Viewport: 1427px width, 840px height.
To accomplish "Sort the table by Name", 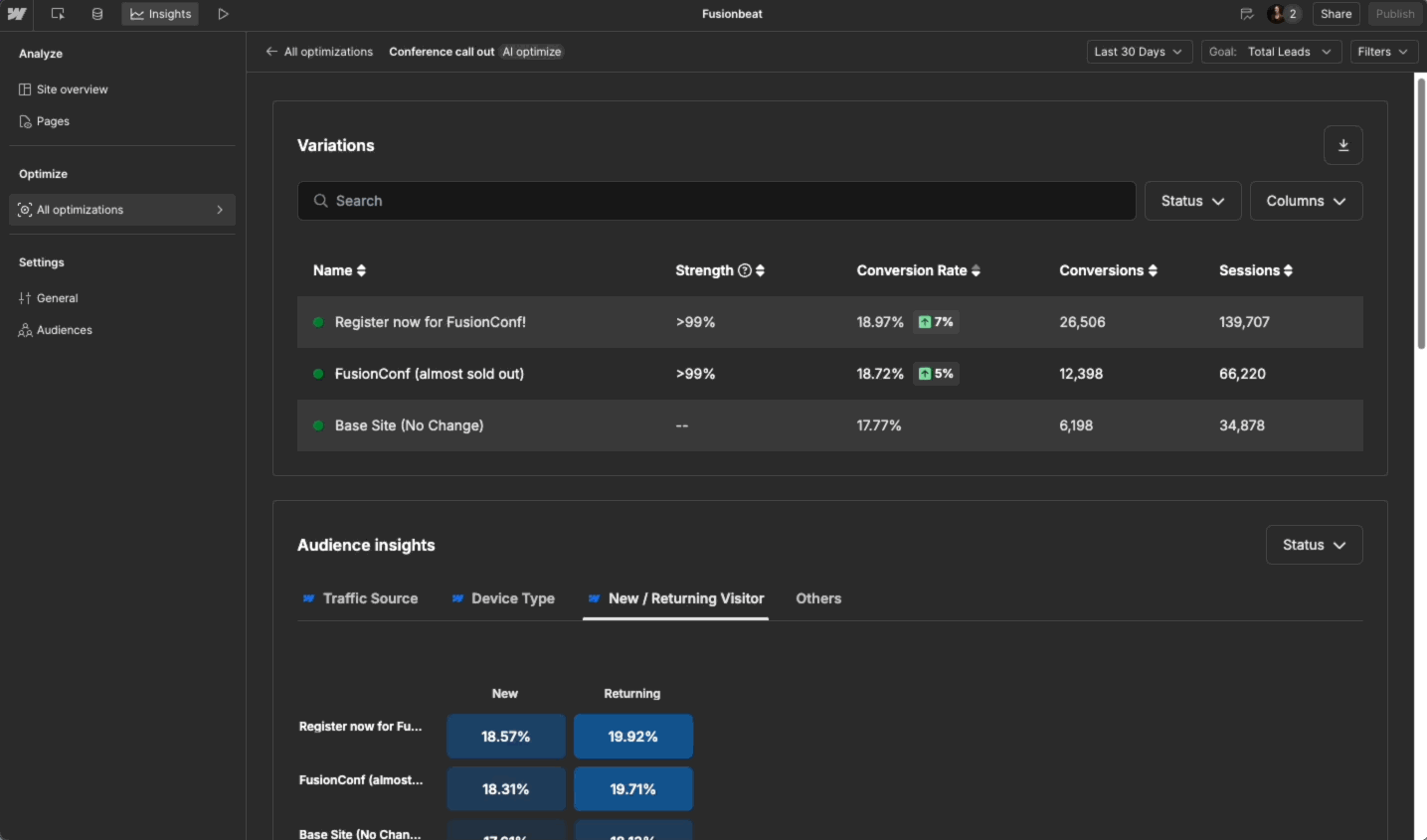I will pyautogui.click(x=339, y=270).
